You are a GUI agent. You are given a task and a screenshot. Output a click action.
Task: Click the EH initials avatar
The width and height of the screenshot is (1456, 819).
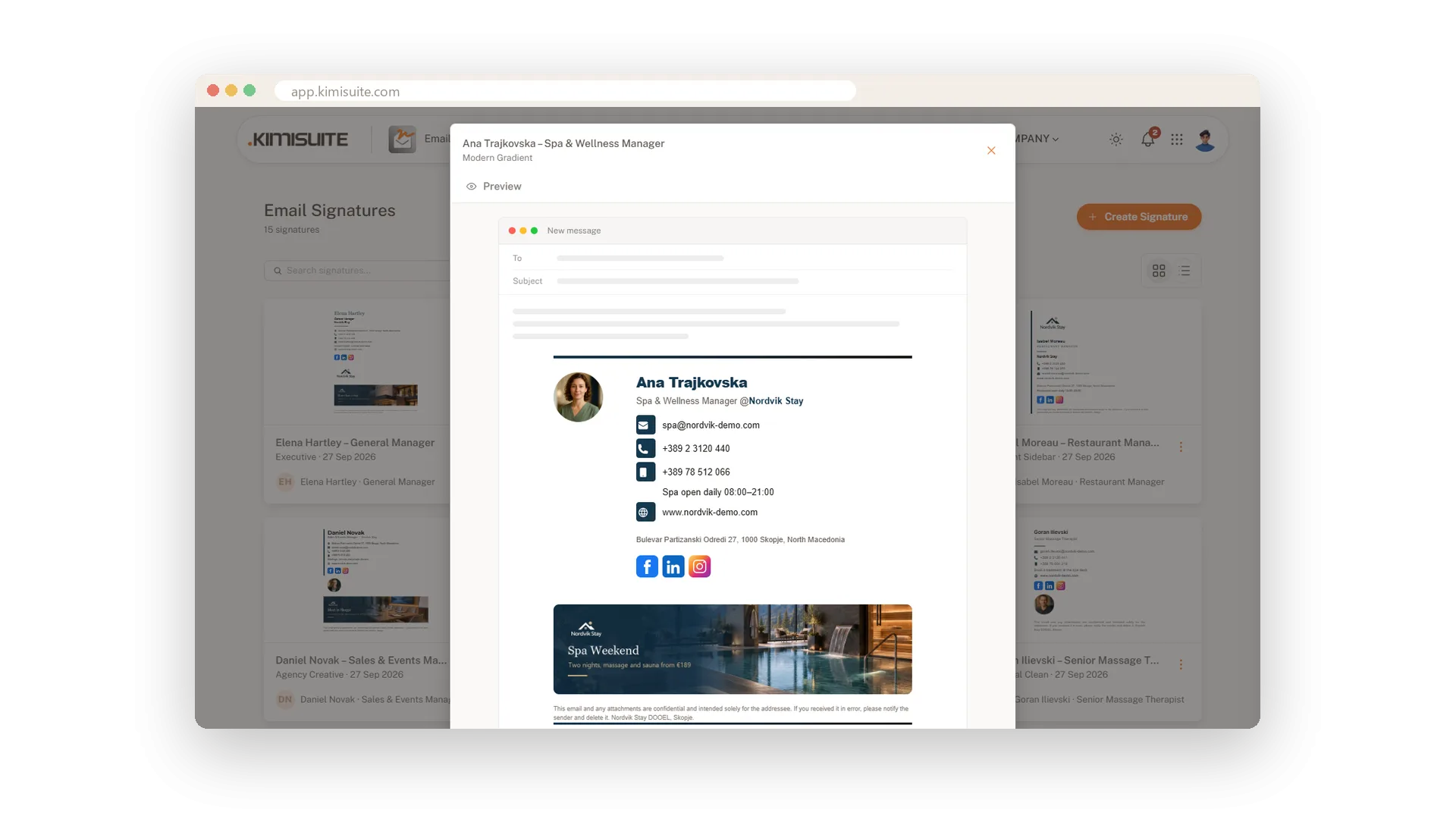click(x=285, y=482)
